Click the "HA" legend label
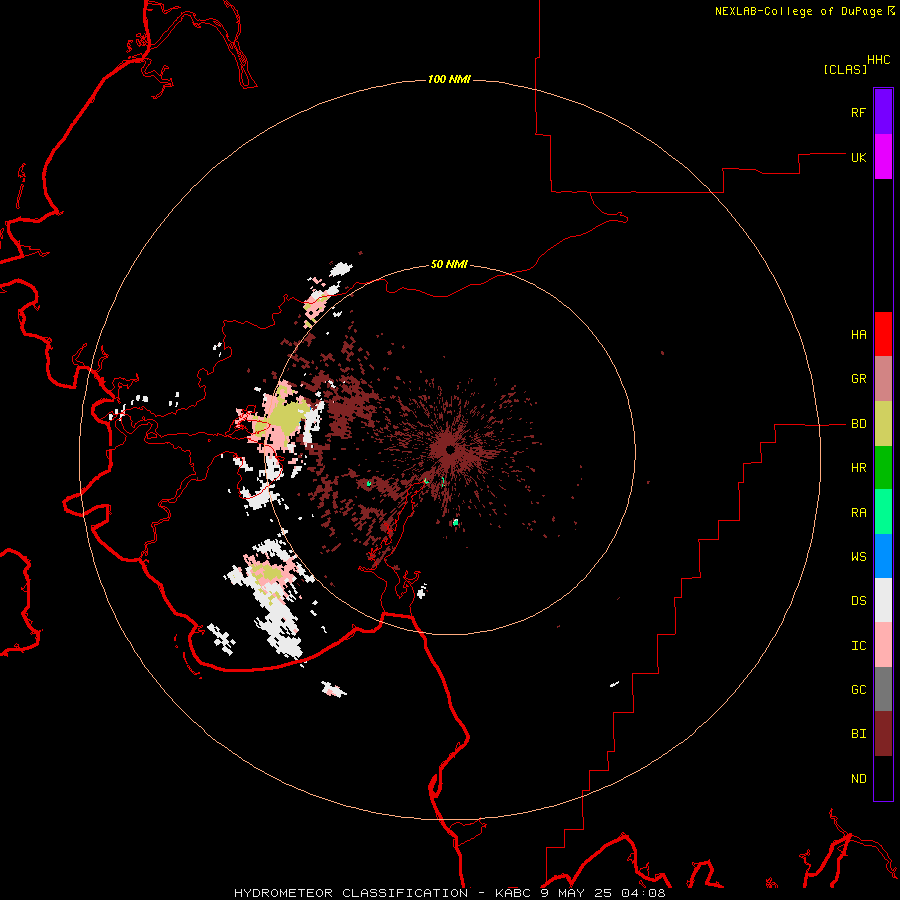Viewport: 900px width, 900px height. coord(858,335)
